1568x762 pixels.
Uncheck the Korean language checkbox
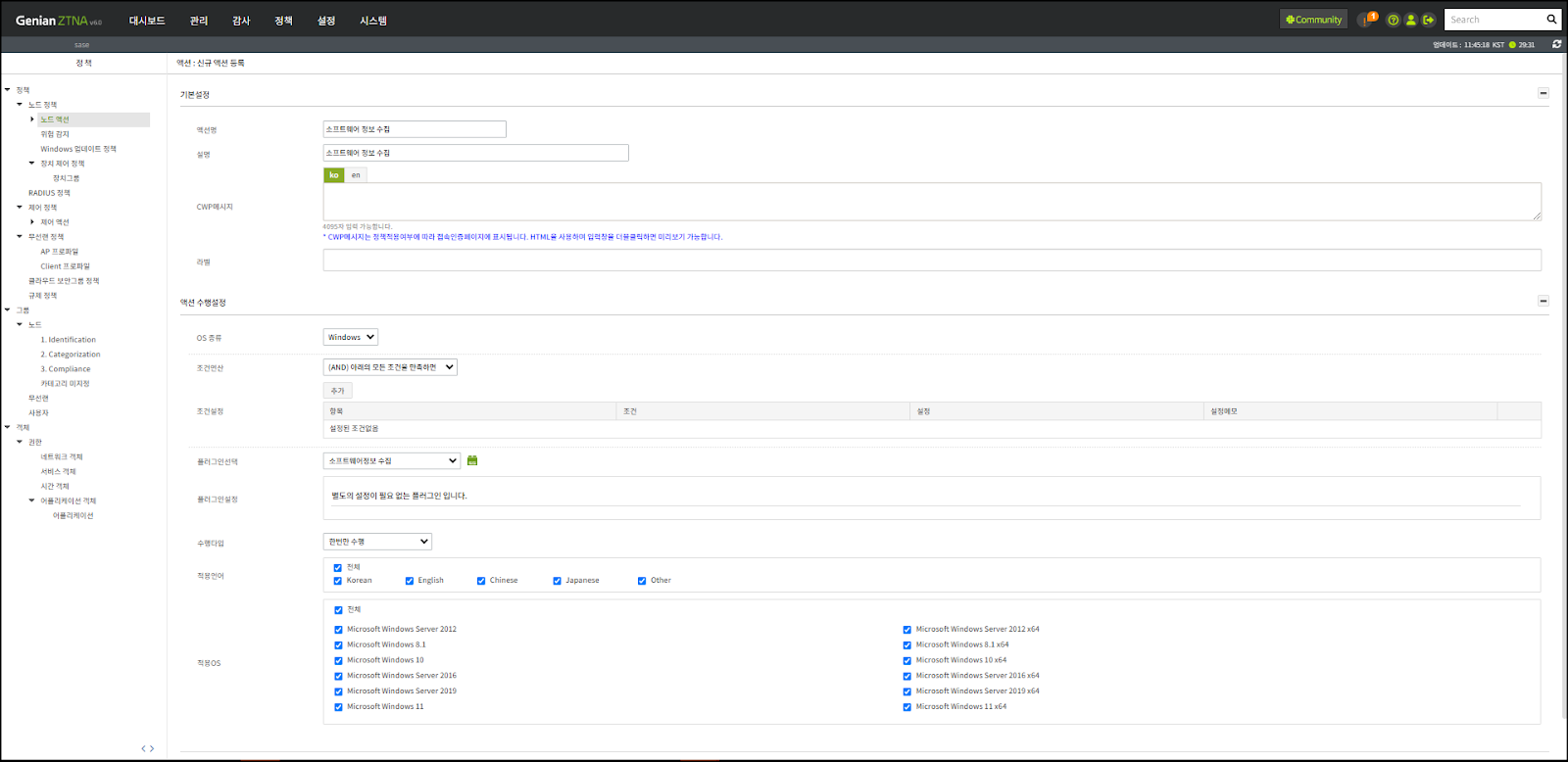click(x=338, y=581)
